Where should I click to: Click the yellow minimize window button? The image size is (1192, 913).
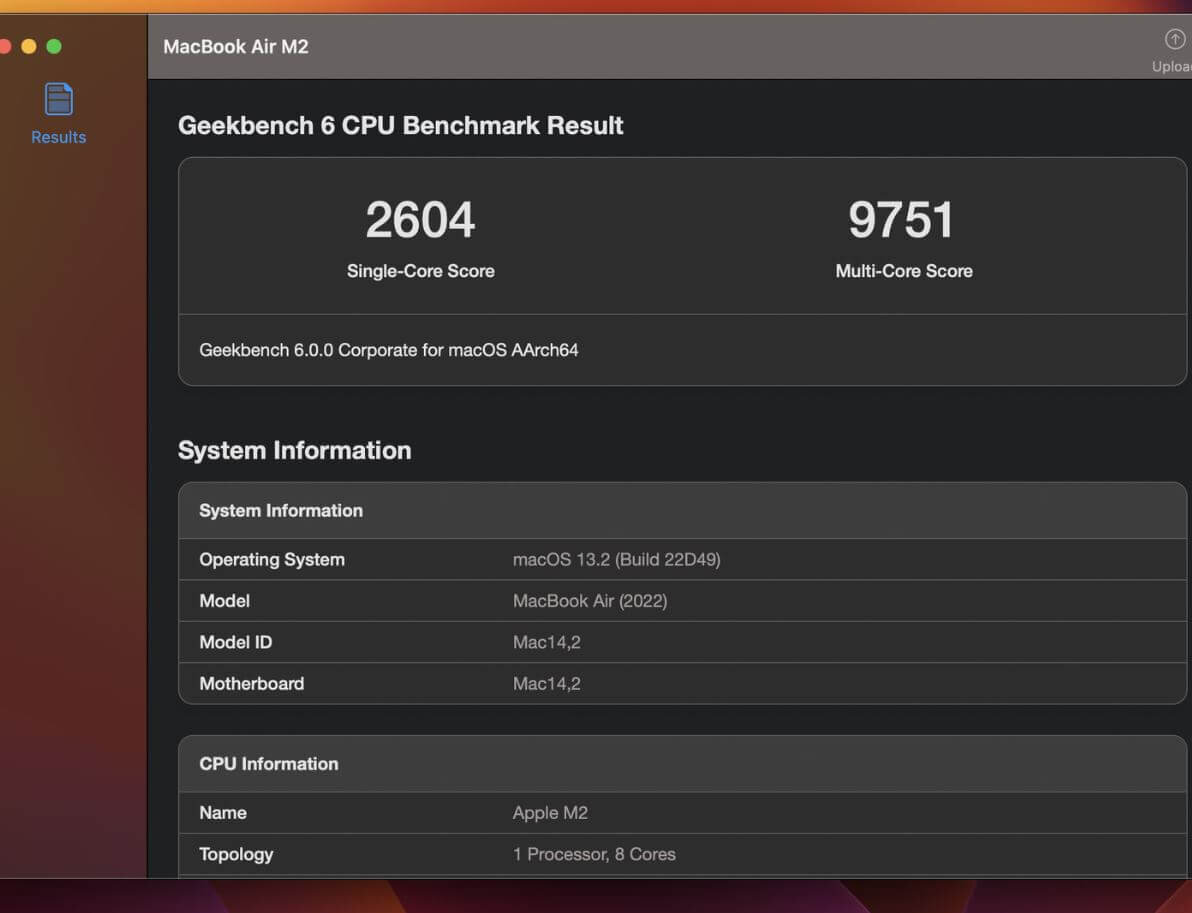coord(29,46)
